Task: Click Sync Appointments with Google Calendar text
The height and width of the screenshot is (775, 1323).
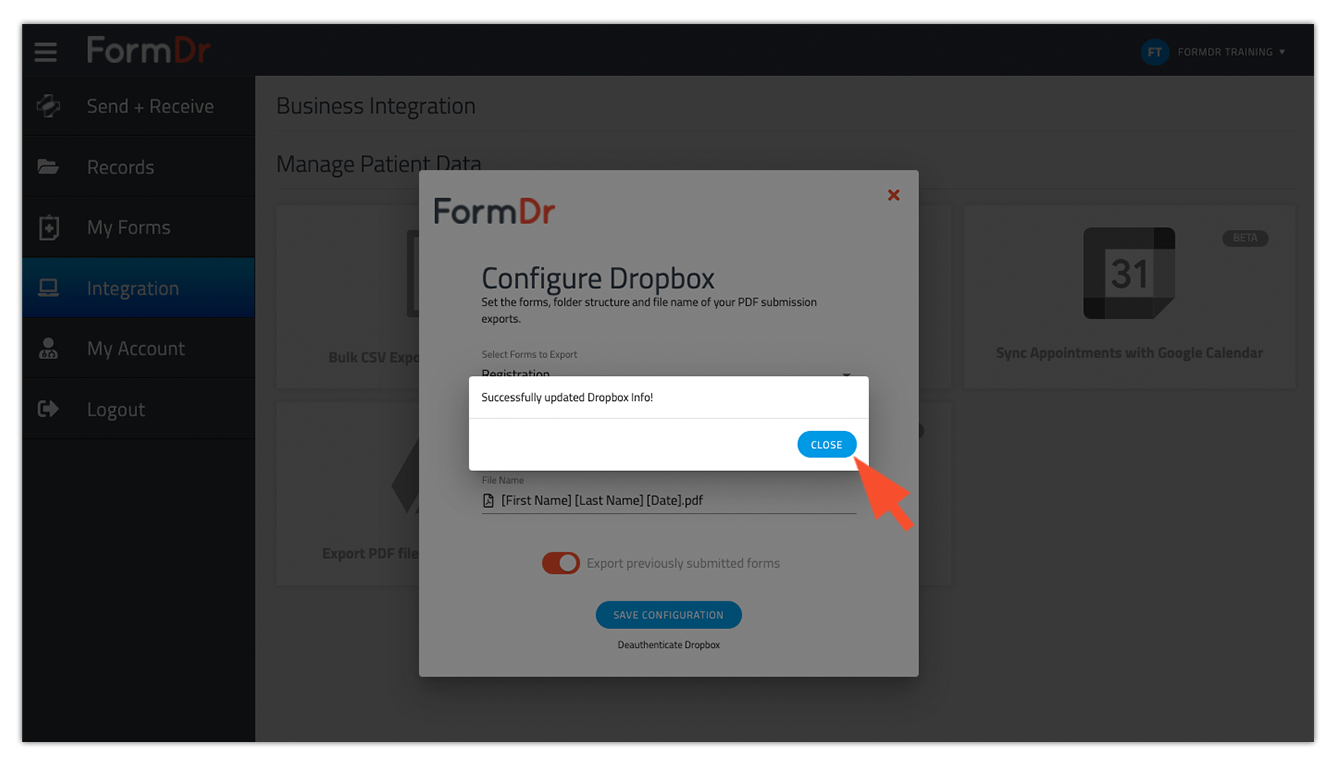Action: 1129,353
